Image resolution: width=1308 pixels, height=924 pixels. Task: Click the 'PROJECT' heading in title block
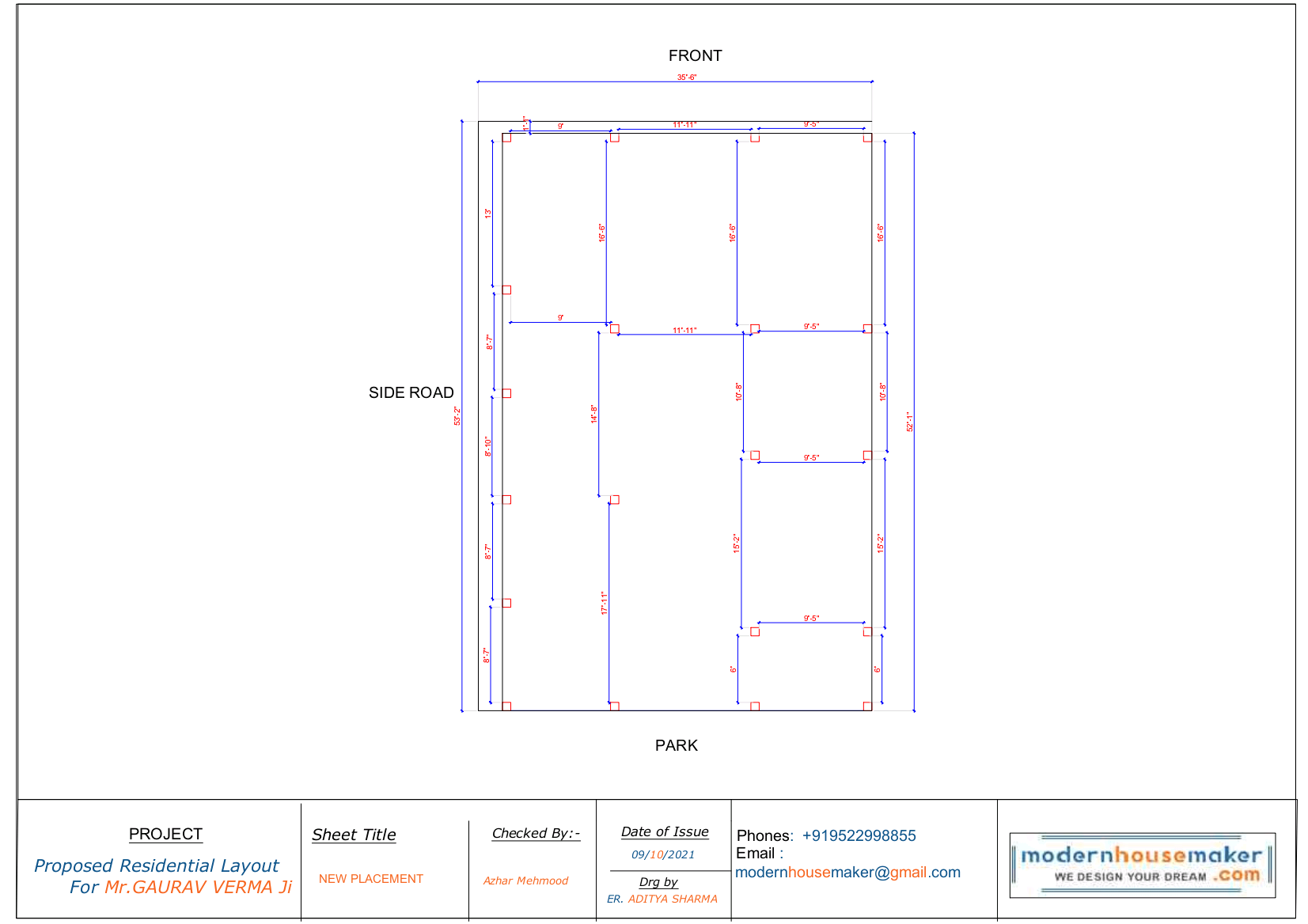coord(165,834)
